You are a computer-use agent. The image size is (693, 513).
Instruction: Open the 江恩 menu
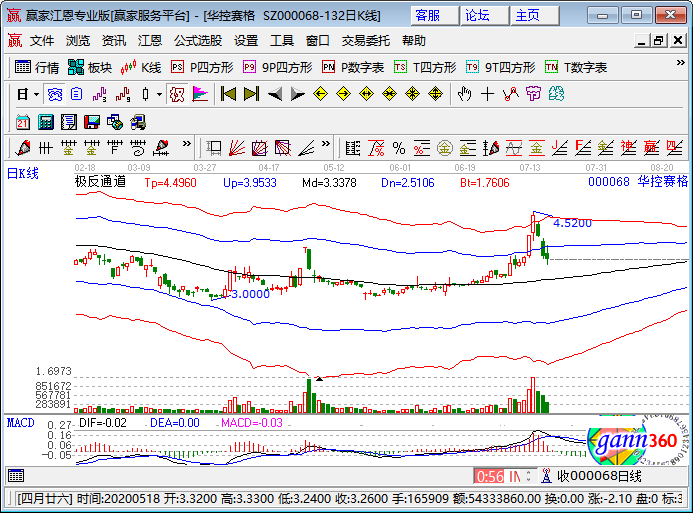click(x=150, y=41)
